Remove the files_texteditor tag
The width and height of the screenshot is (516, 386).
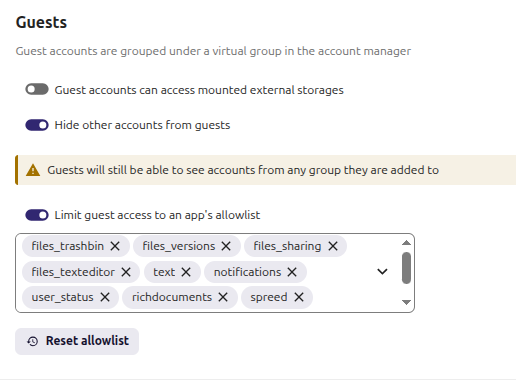pos(126,272)
